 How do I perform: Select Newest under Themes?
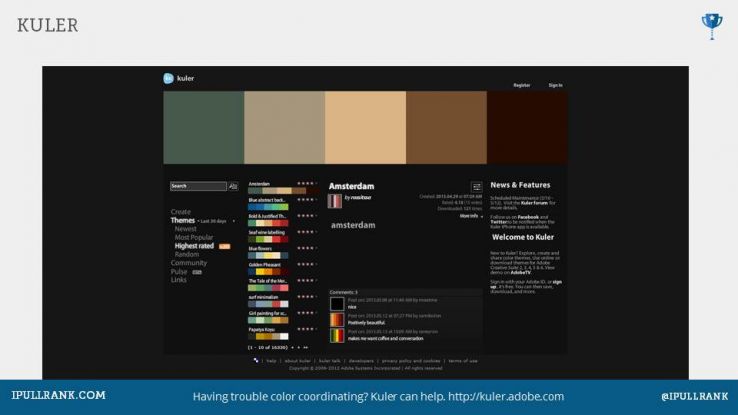pyautogui.click(x=186, y=228)
